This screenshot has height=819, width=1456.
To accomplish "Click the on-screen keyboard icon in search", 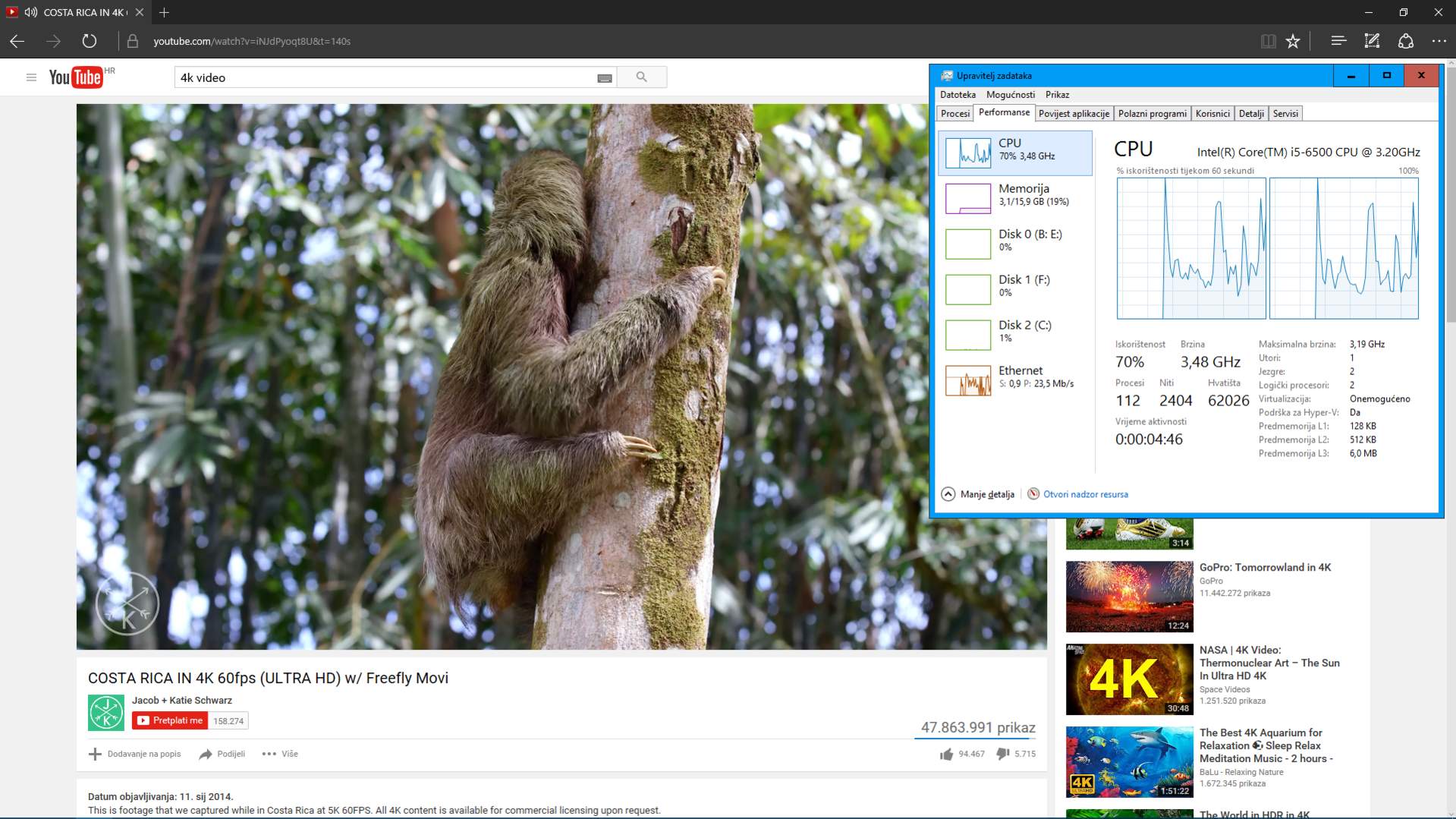I will (604, 78).
